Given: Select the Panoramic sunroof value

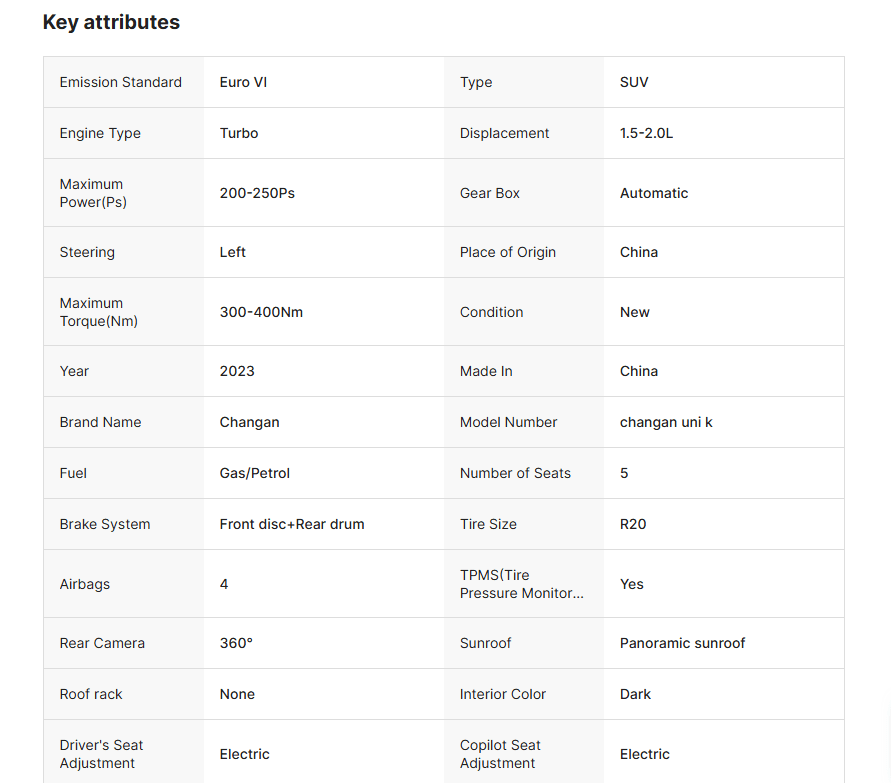Looking at the screenshot, I should (x=683, y=643).
